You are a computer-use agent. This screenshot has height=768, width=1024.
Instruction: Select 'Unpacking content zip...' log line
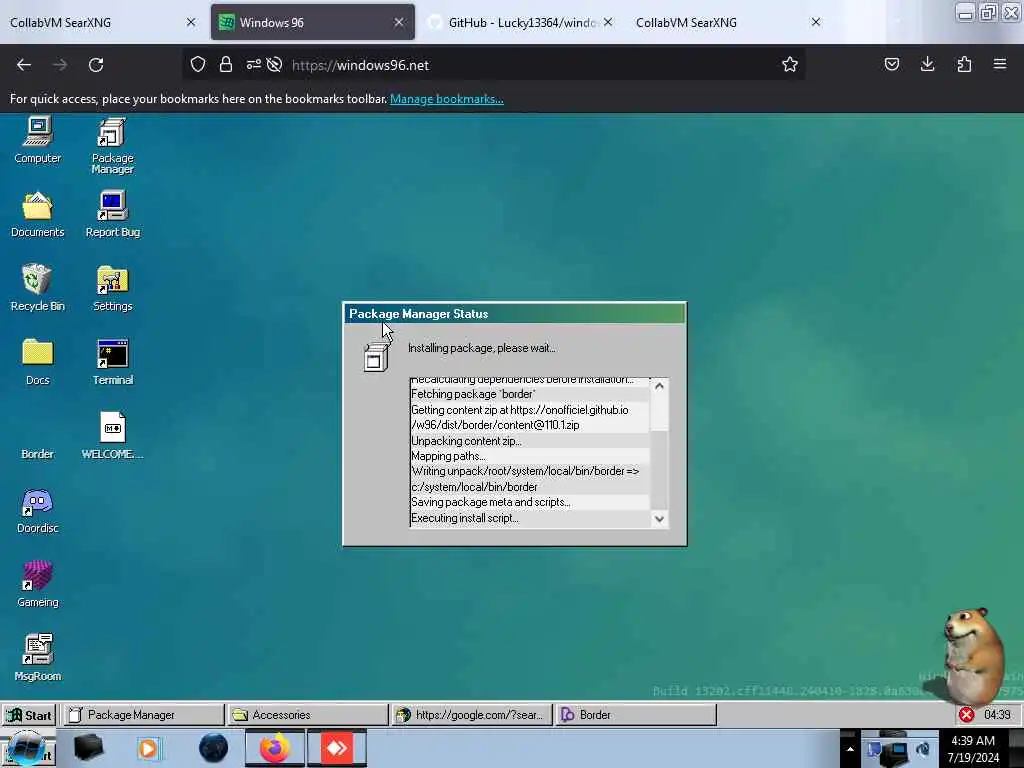[x=529, y=441]
